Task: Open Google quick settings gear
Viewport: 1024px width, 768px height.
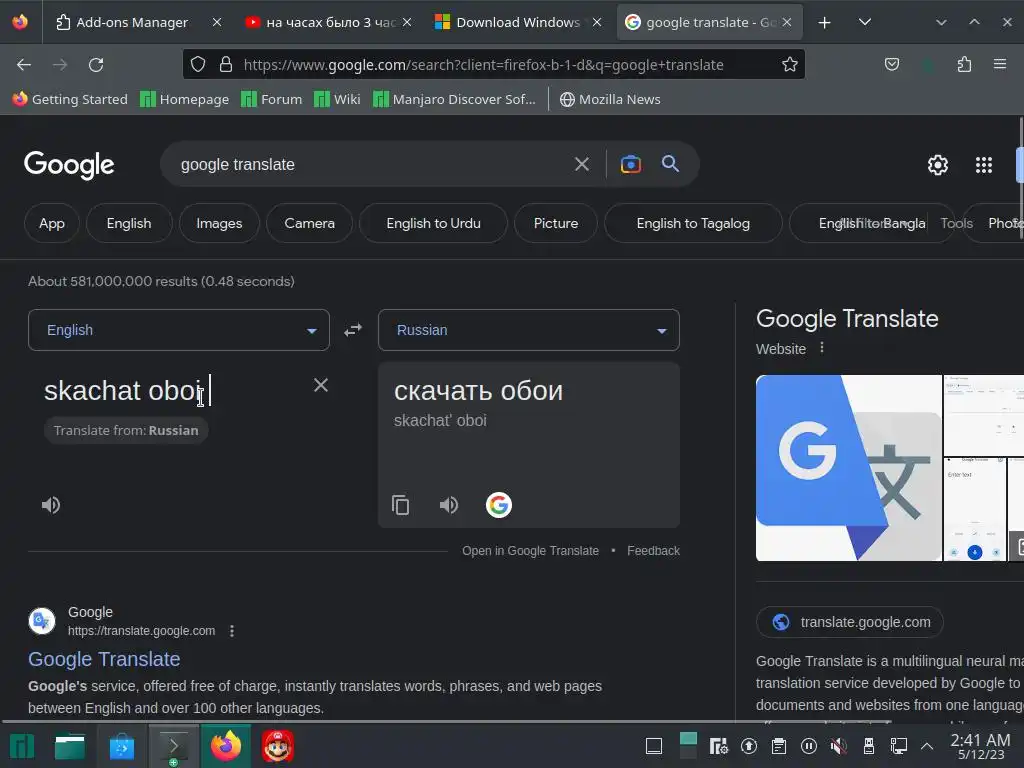Action: [938, 165]
